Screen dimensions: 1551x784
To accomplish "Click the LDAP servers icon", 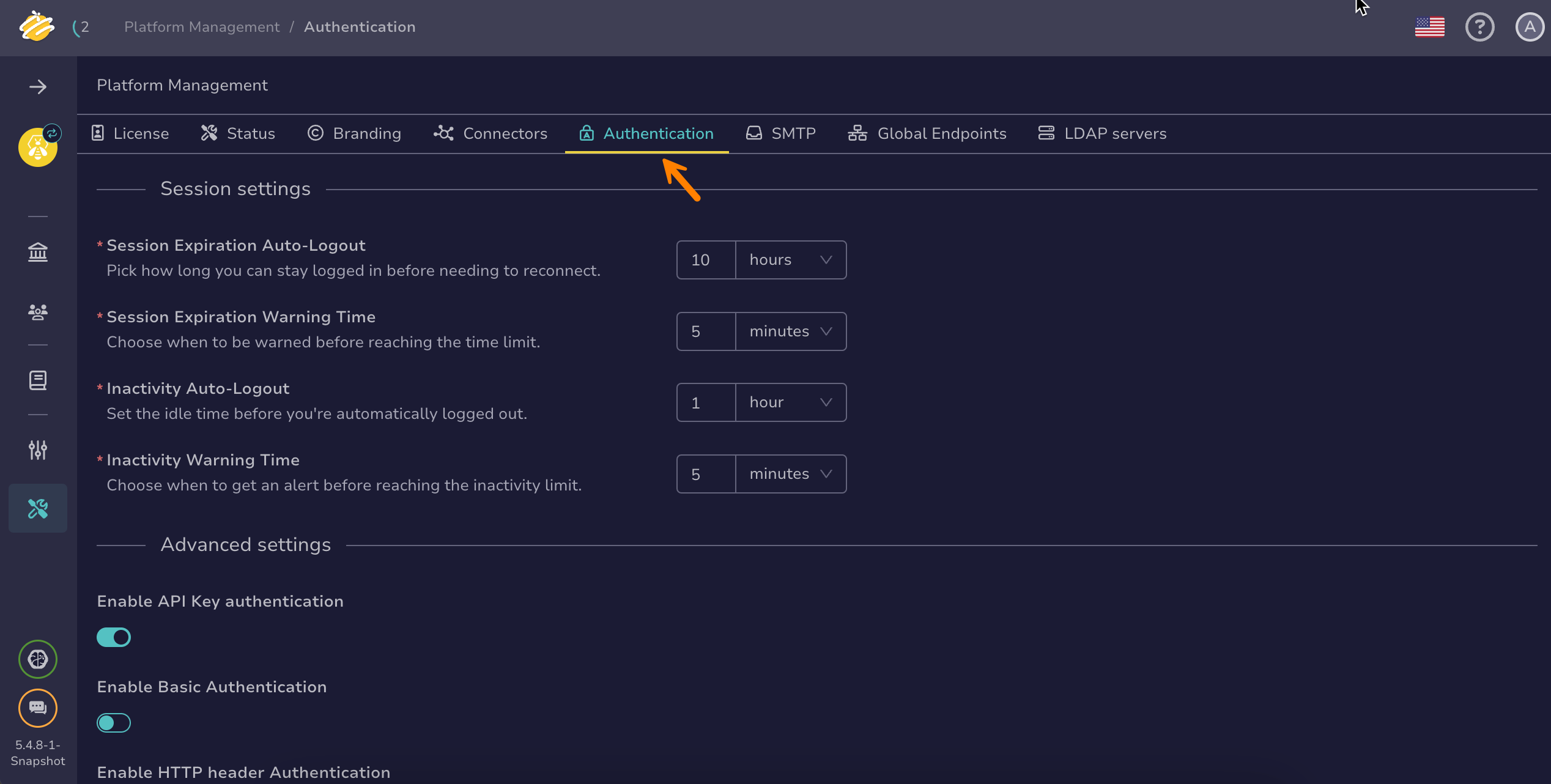I will click(x=1046, y=133).
